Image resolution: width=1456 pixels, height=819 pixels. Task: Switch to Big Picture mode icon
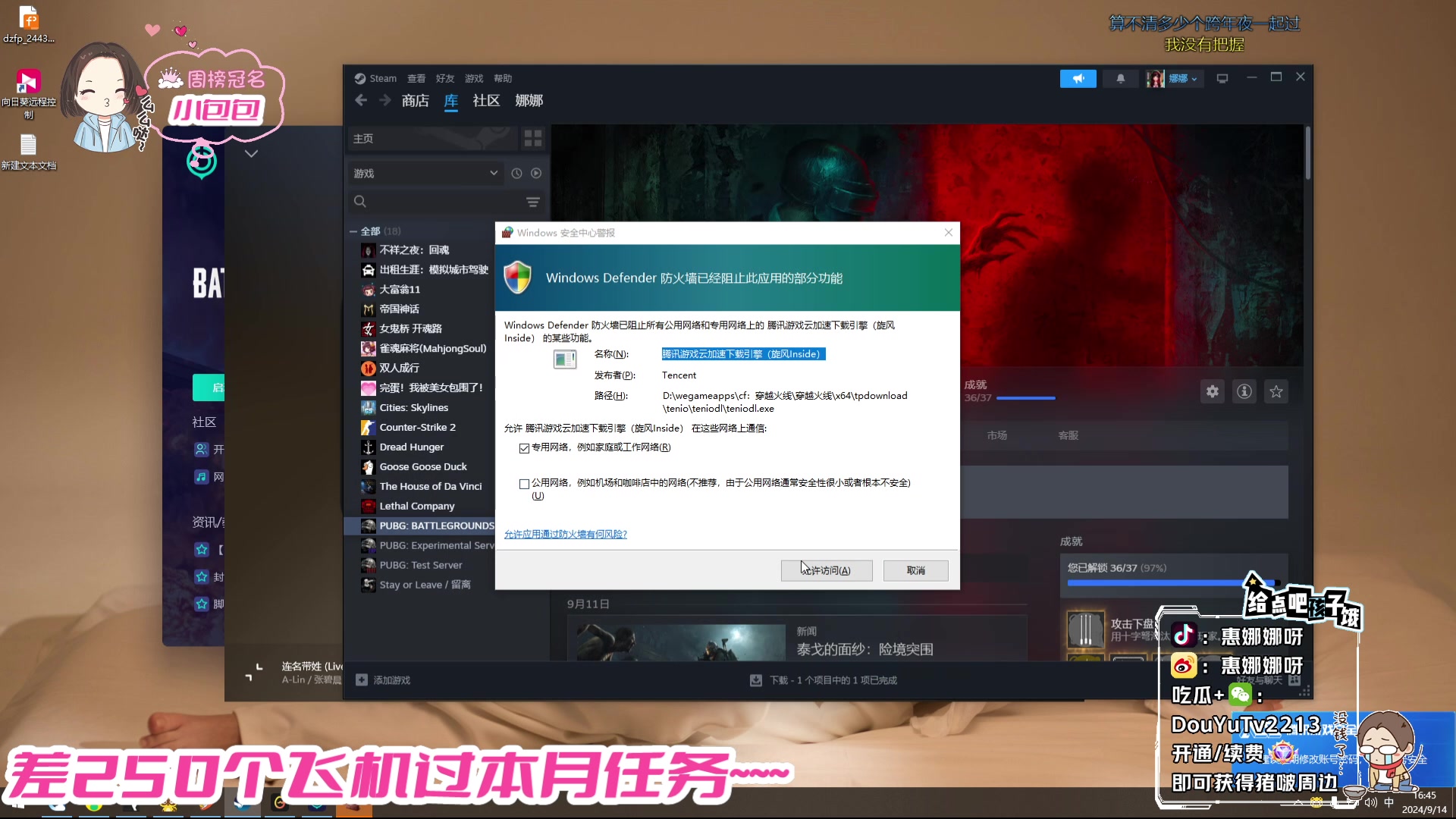pos(1222,78)
